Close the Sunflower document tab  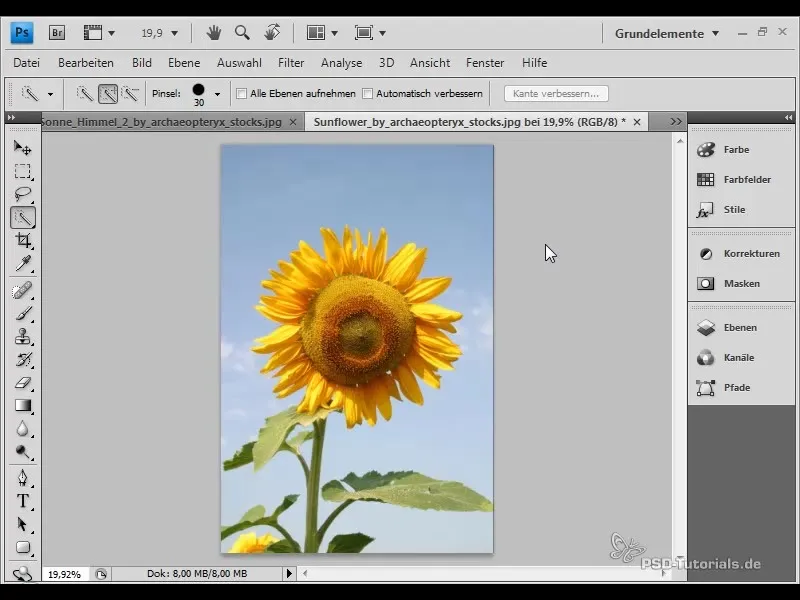pos(637,122)
